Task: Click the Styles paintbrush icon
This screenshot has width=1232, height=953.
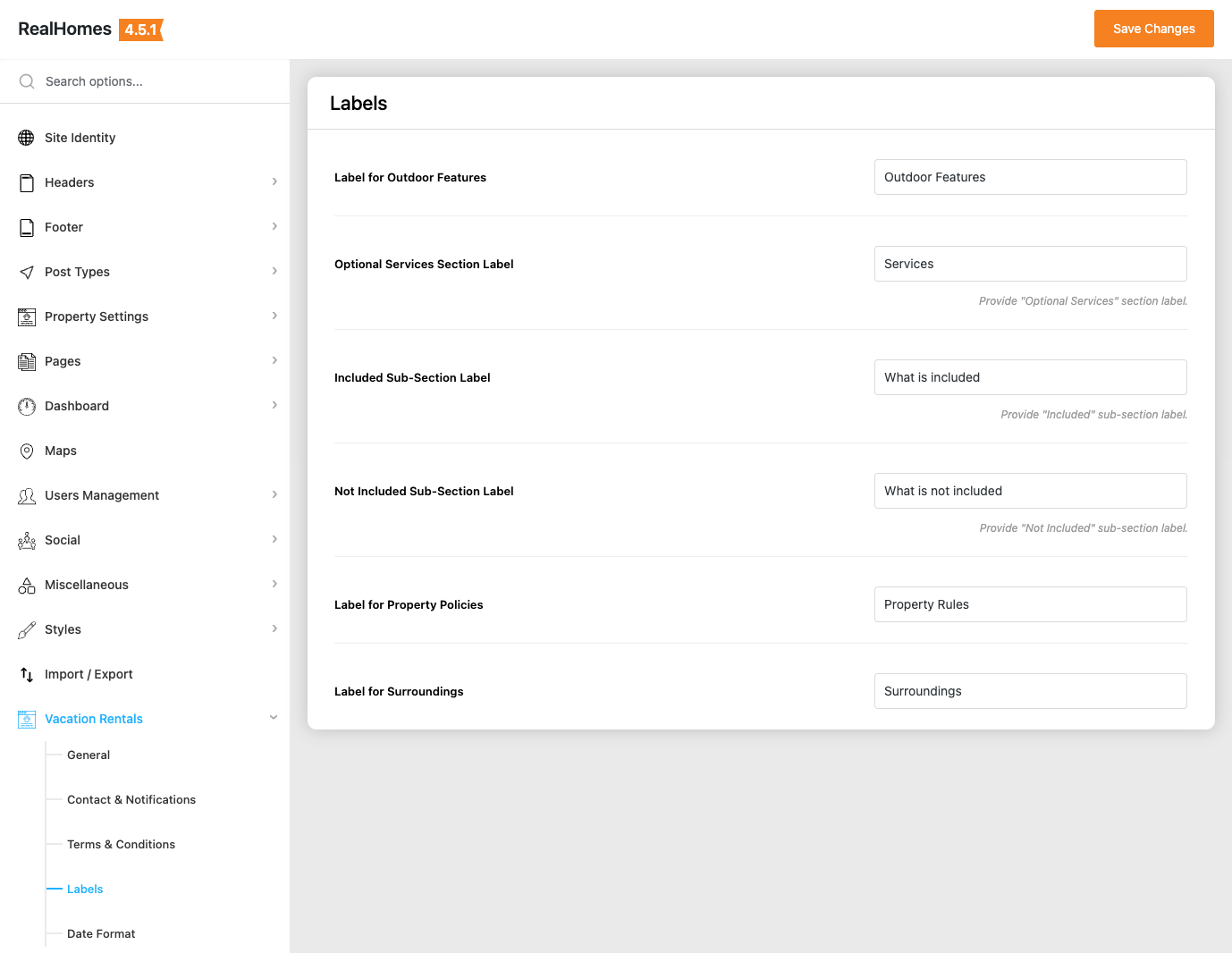Action: (x=27, y=629)
